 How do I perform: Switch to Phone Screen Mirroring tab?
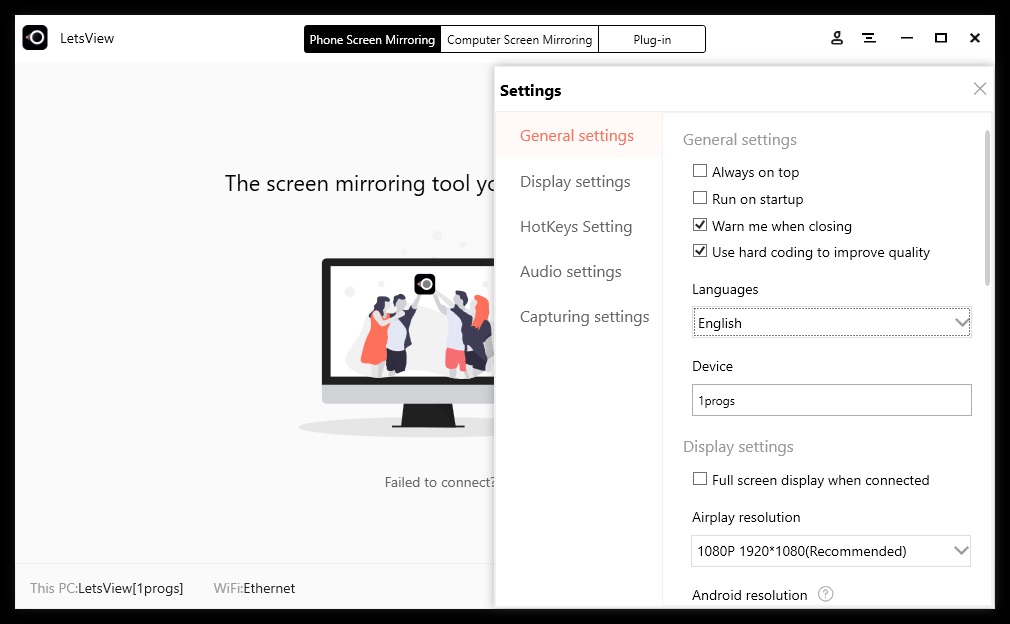(372, 39)
